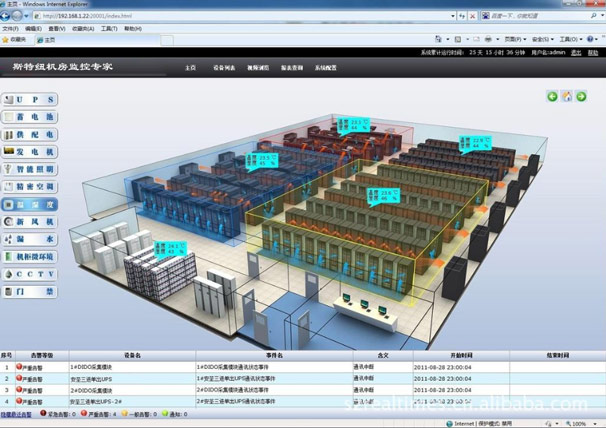
Task: Select the 门禁 access control item
Action: click(30, 292)
